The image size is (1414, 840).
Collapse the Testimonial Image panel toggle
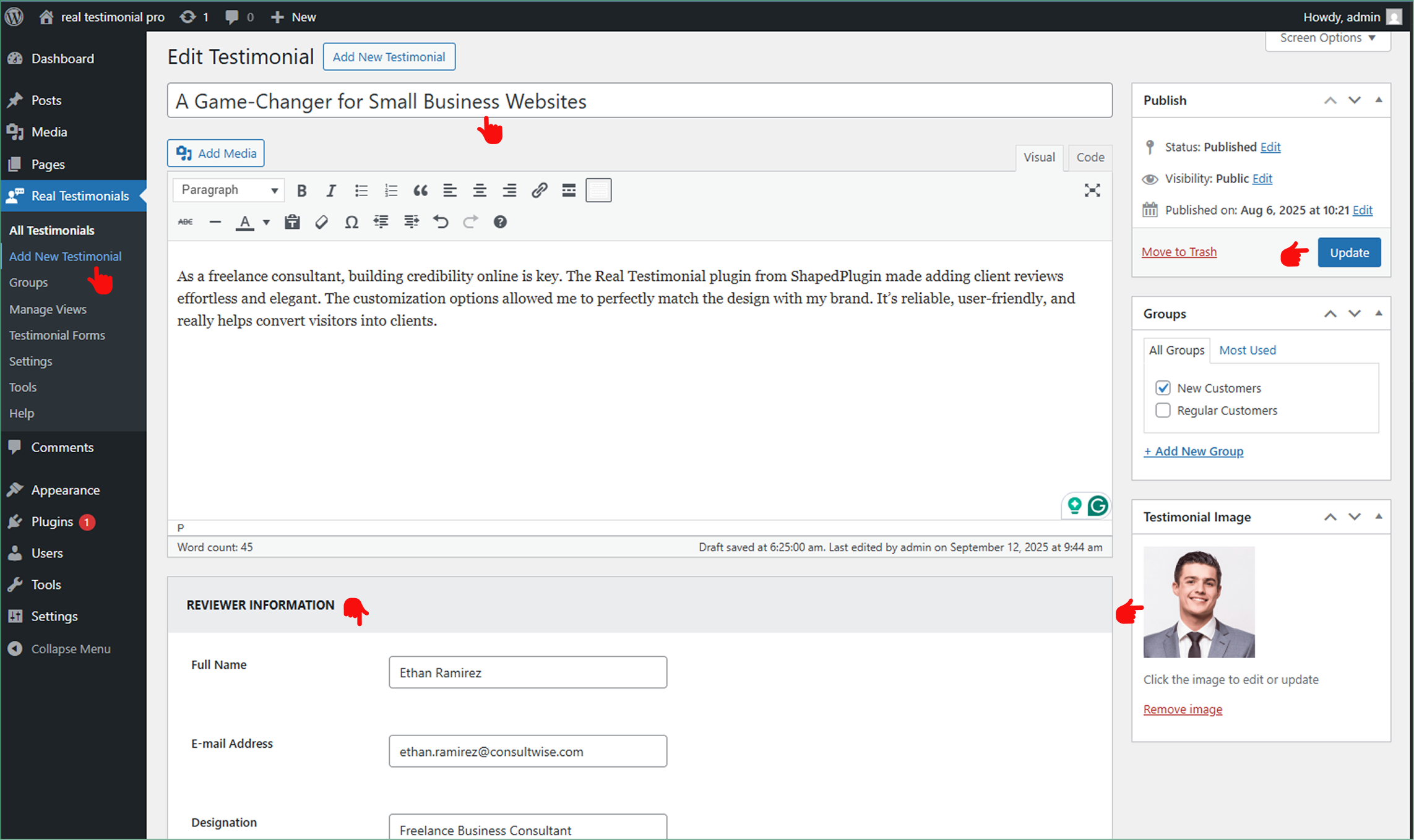(x=1379, y=516)
